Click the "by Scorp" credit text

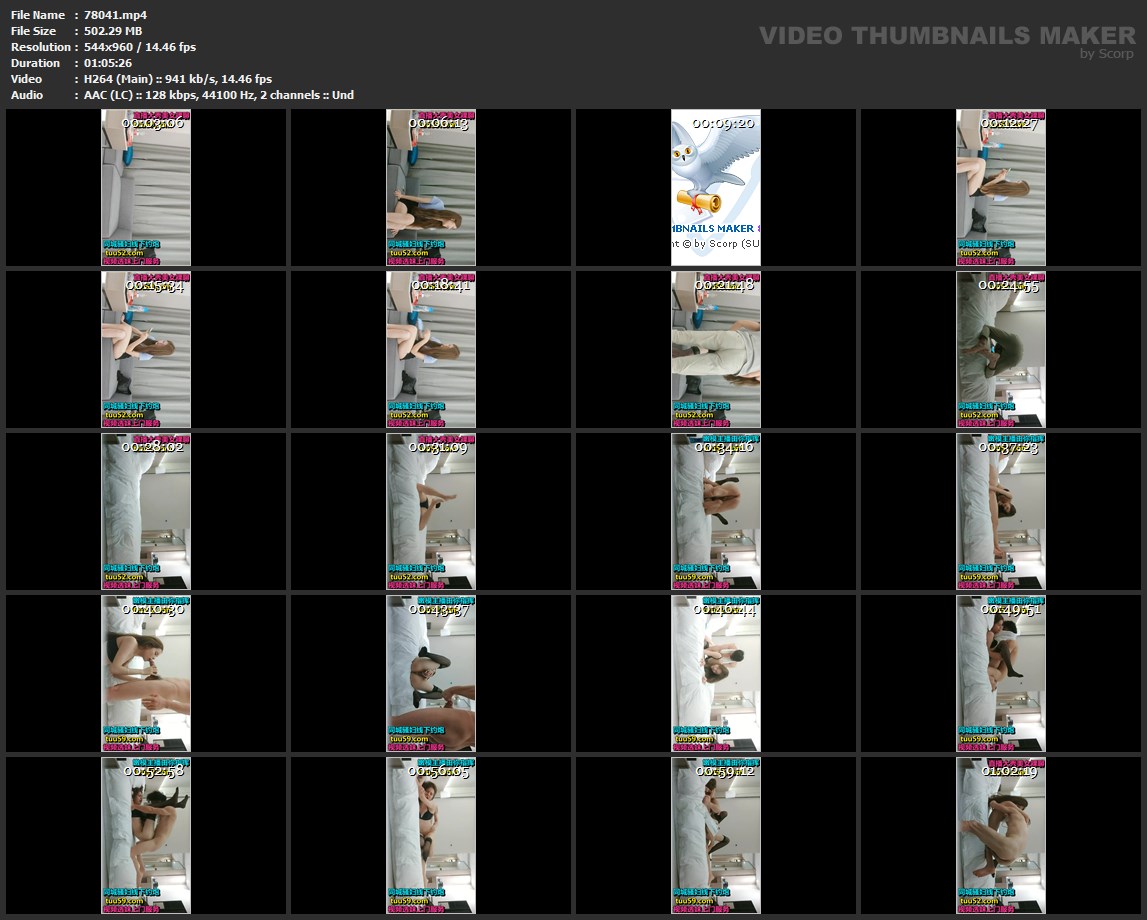[1107, 54]
